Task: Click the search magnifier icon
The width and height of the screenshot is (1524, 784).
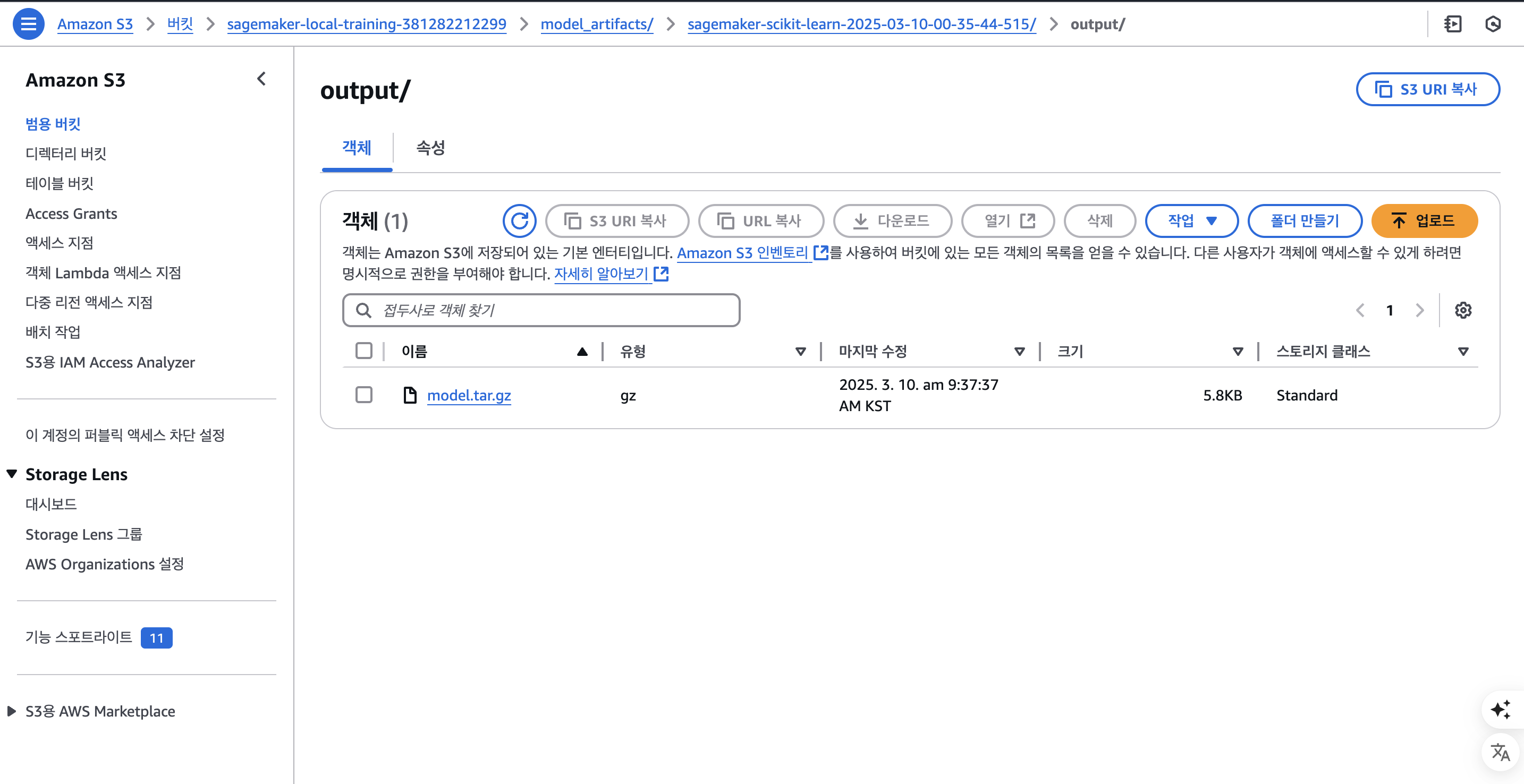Action: click(364, 310)
